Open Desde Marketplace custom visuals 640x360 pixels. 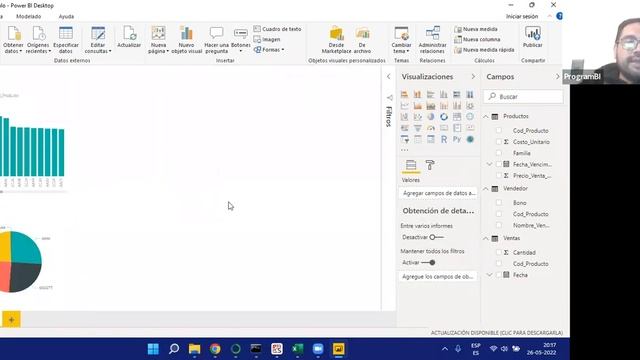click(336, 40)
